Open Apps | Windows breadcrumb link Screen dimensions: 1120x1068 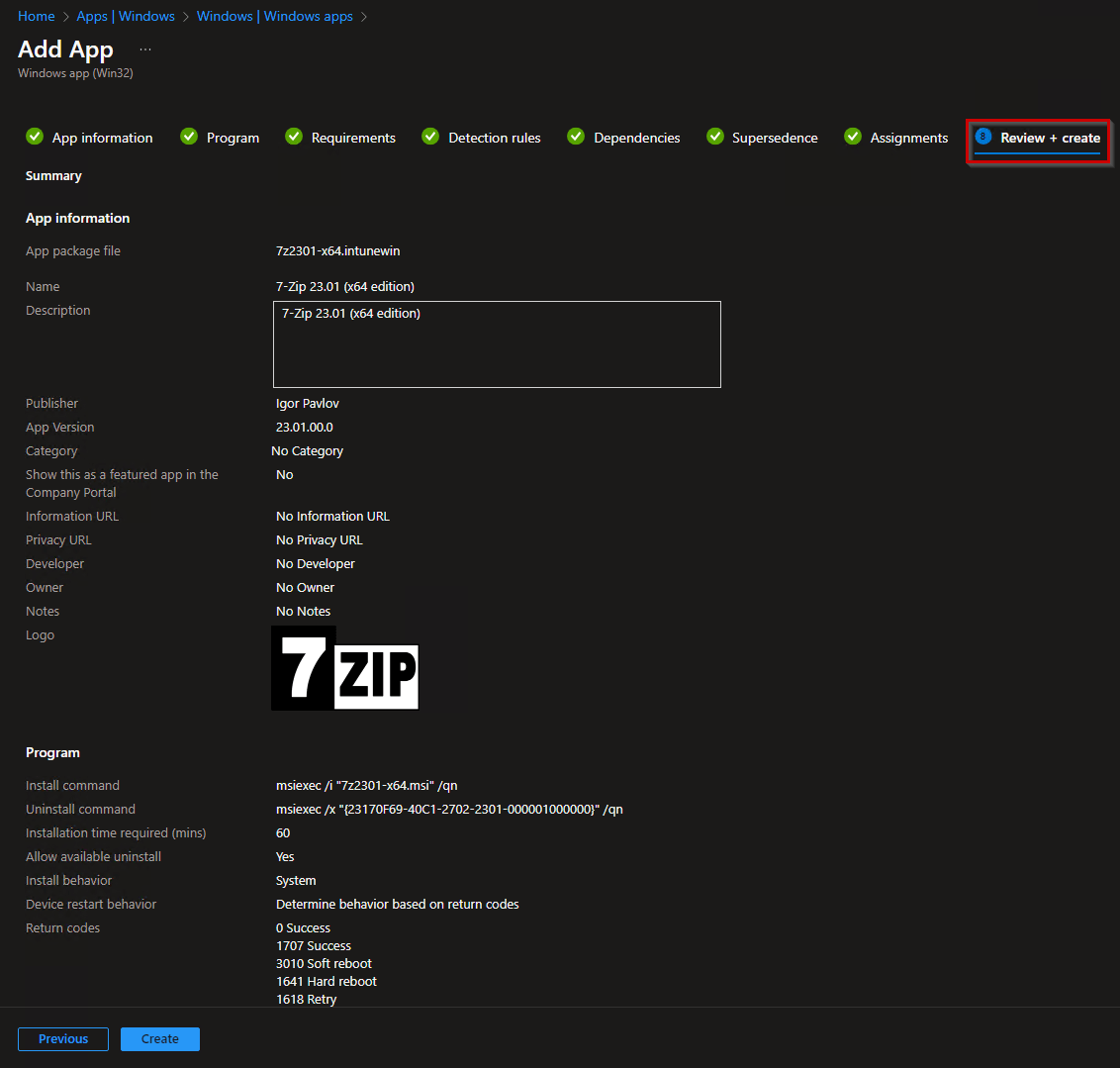[126, 17]
